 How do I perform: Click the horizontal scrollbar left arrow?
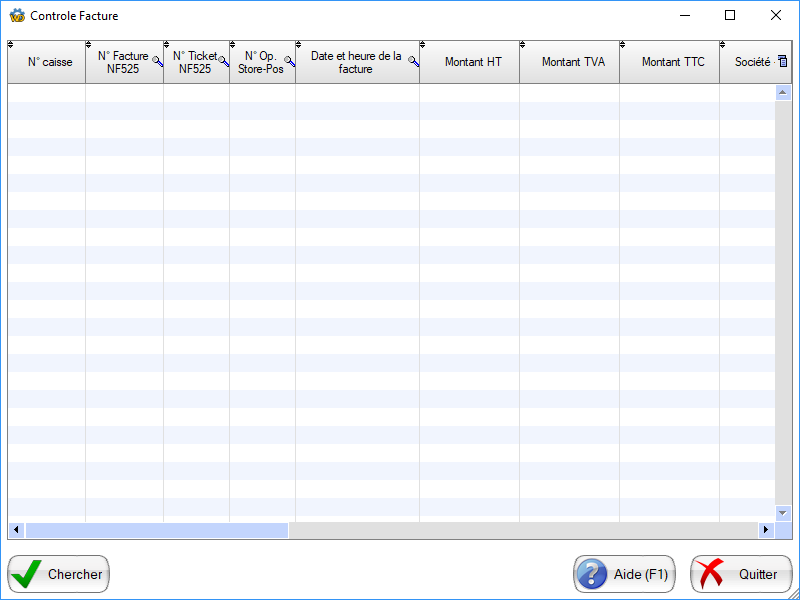[16, 530]
